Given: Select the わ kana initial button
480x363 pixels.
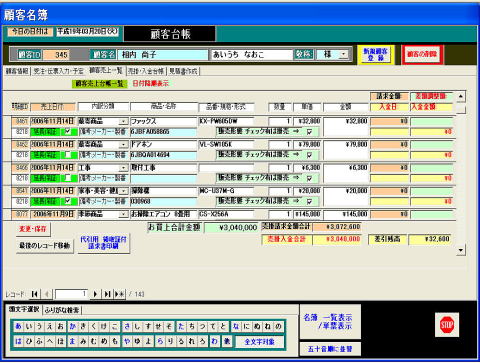Looking at the screenshot, I should (x=215, y=341).
